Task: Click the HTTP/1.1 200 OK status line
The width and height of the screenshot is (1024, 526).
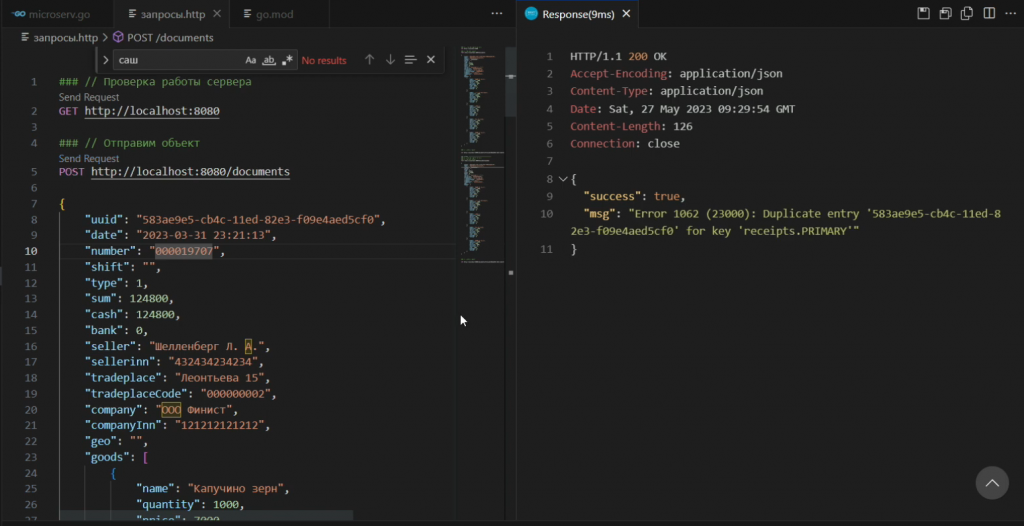Action: [618, 57]
